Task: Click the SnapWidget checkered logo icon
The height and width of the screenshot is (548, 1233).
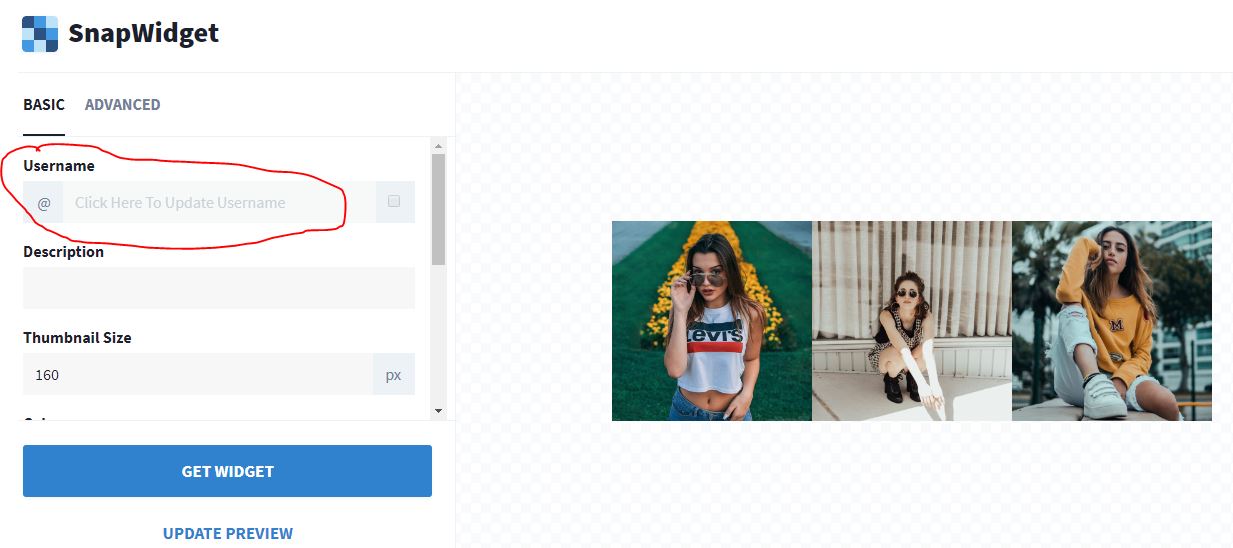Action: pos(40,33)
